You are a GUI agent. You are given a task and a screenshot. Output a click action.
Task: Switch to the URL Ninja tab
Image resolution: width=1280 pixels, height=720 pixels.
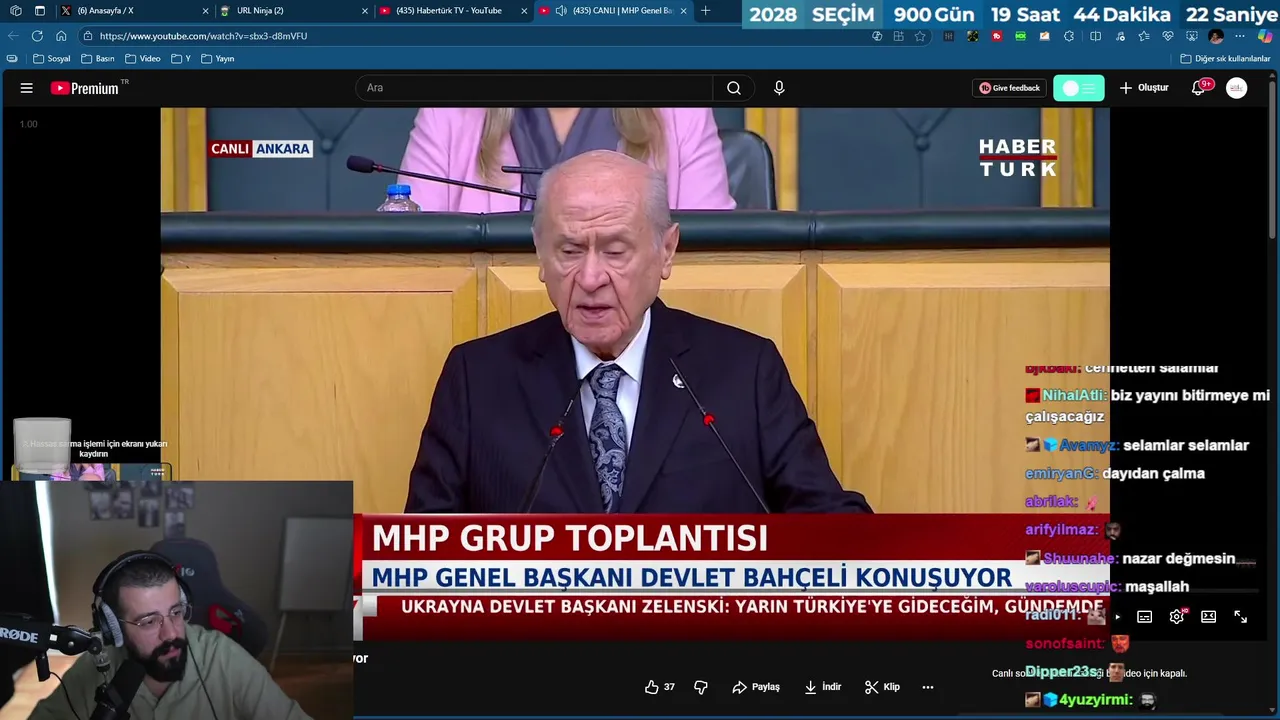293,11
